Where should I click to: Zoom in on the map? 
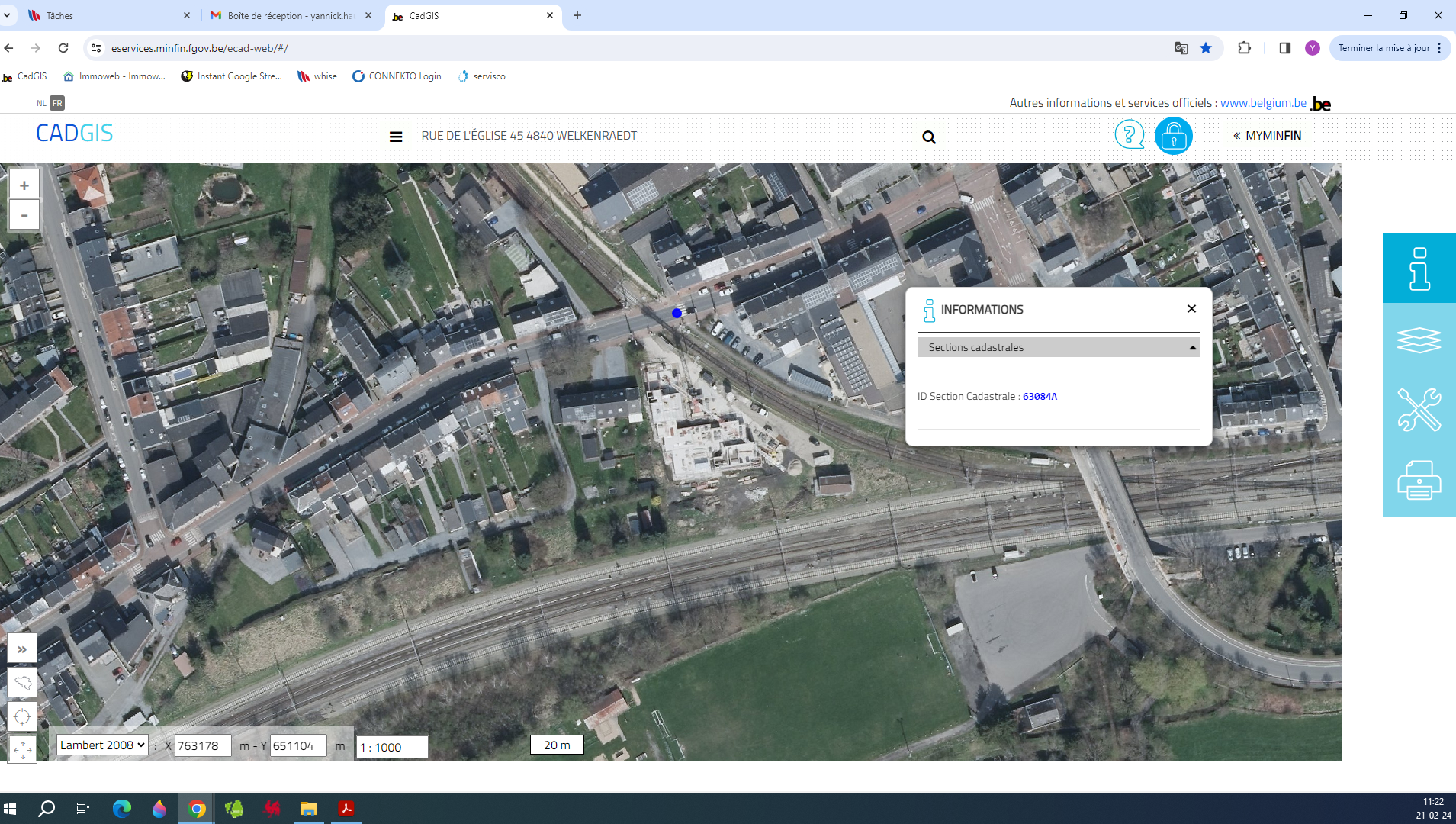coord(24,185)
